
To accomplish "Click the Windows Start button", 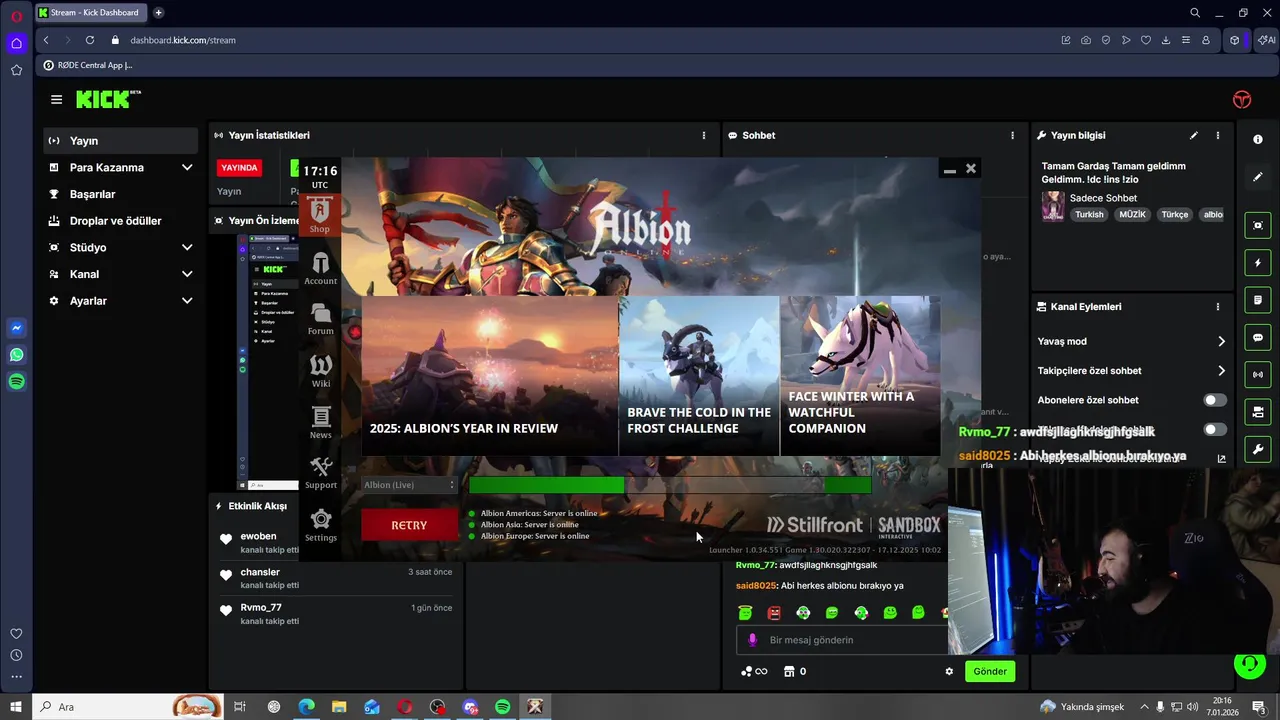I will 16,707.
